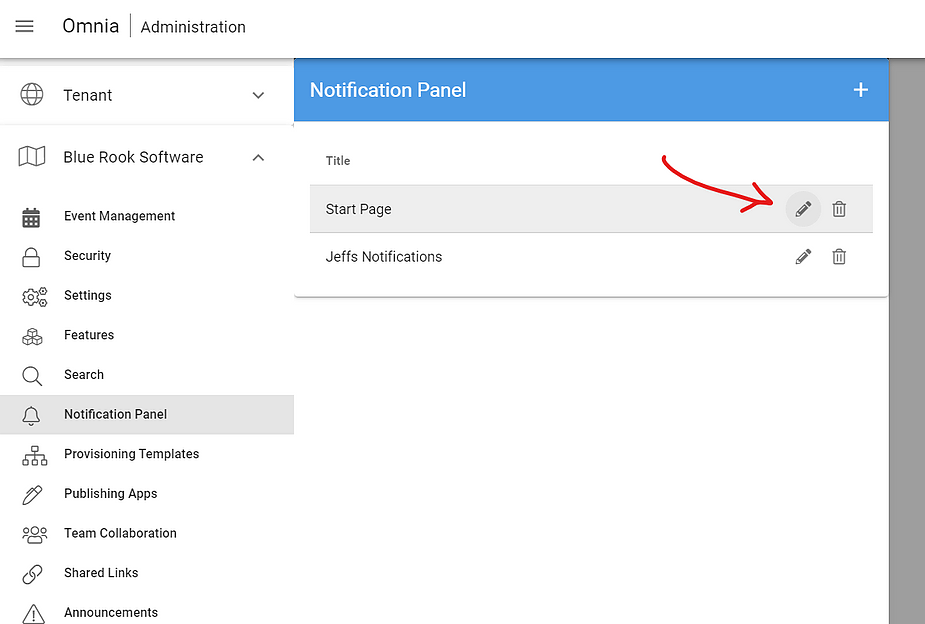This screenshot has width=925, height=624.
Task: Click the Settings gears icon
Action: pyautogui.click(x=34, y=297)
